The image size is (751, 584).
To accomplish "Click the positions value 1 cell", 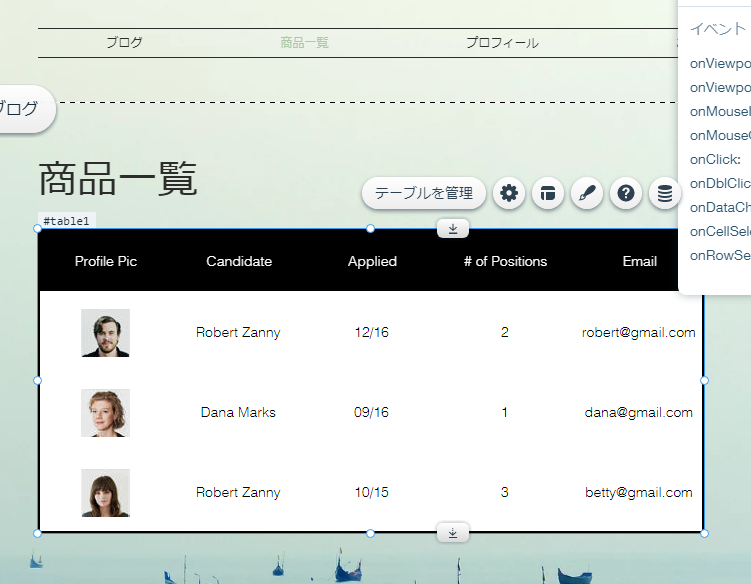I will (x=505, y=412).
